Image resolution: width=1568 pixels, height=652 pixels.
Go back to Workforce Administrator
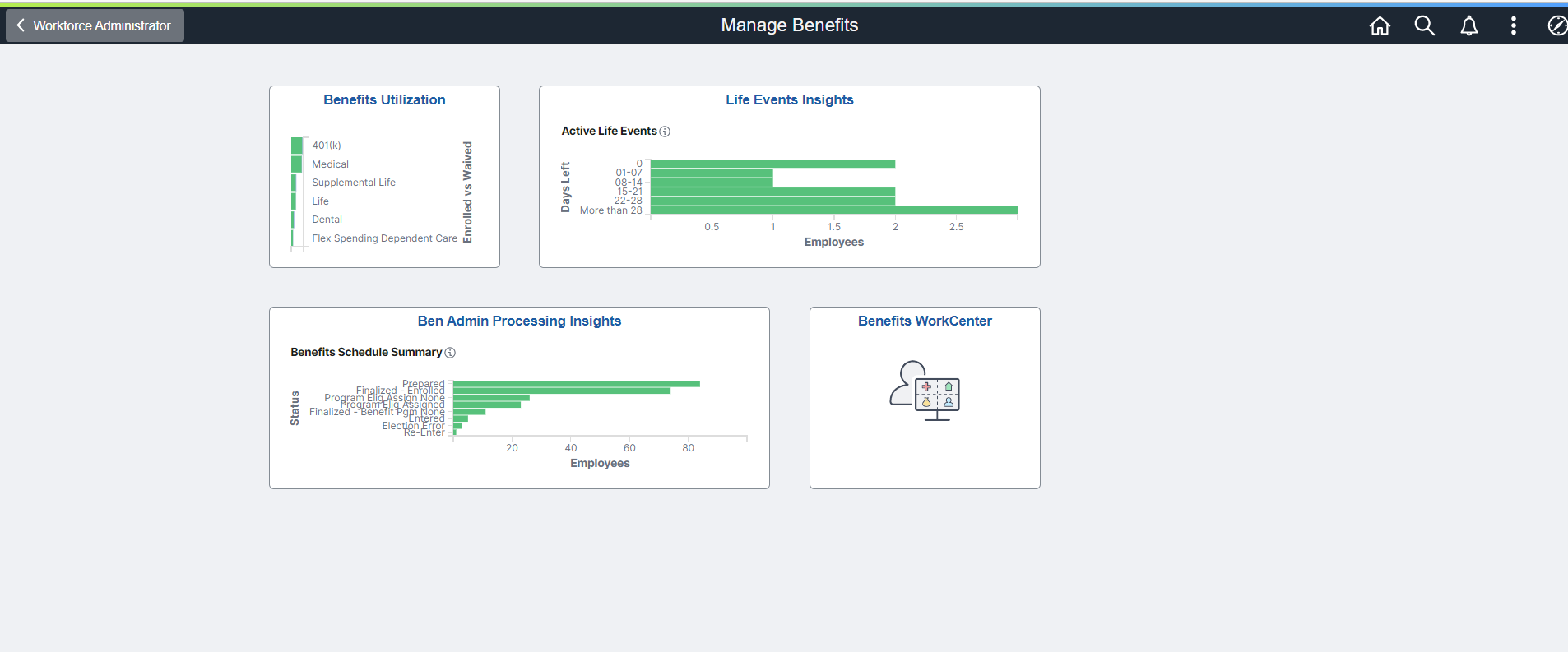click(95, 25)
